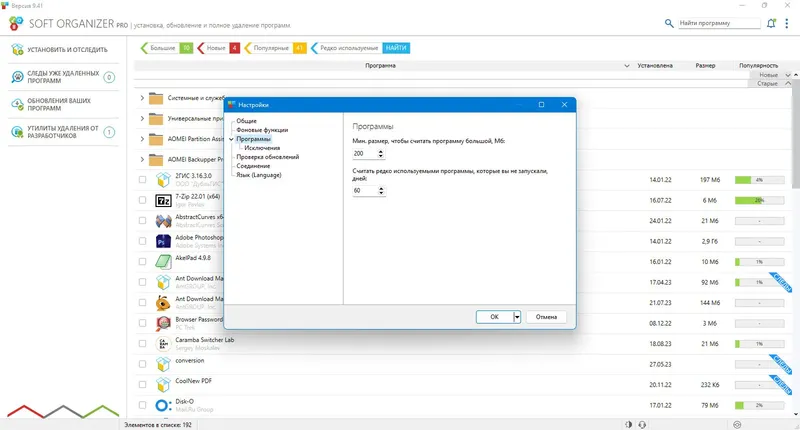Collapse the 'Программы' settings tree node
Image resolution: width=800 pixels, height=430 pixels.
pyautogui.click(x=231, y=139)
